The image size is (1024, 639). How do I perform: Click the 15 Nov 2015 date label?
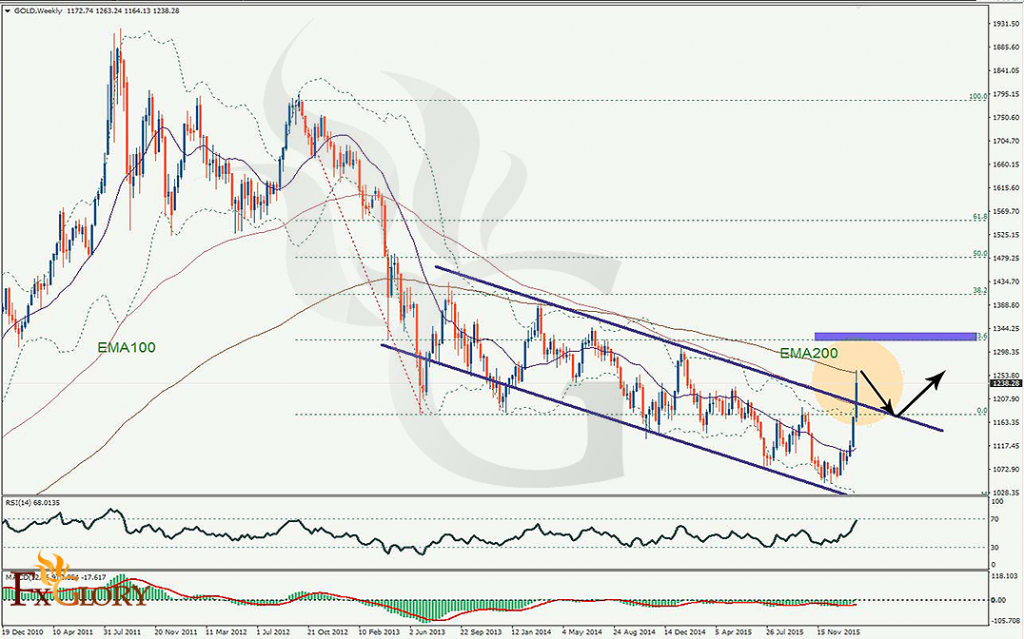[x=838, y=632]
